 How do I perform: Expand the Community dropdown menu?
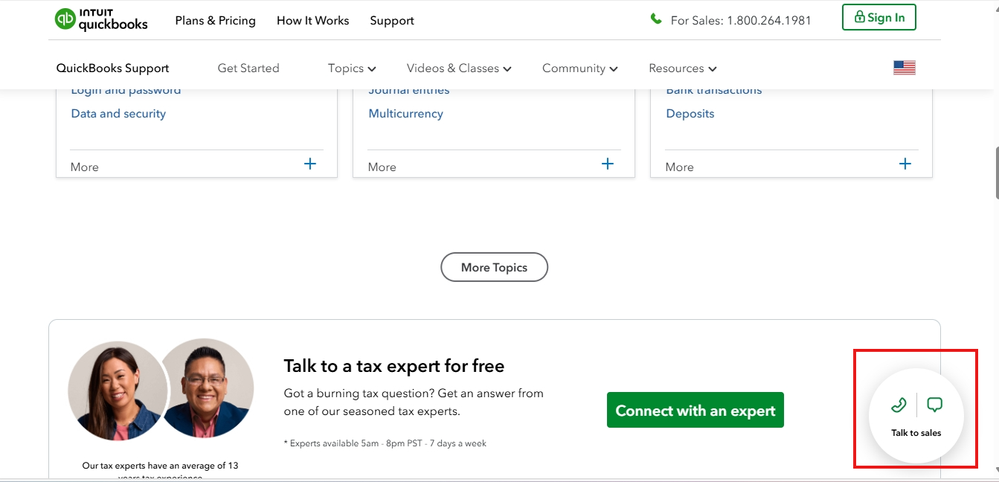[579, 68]
